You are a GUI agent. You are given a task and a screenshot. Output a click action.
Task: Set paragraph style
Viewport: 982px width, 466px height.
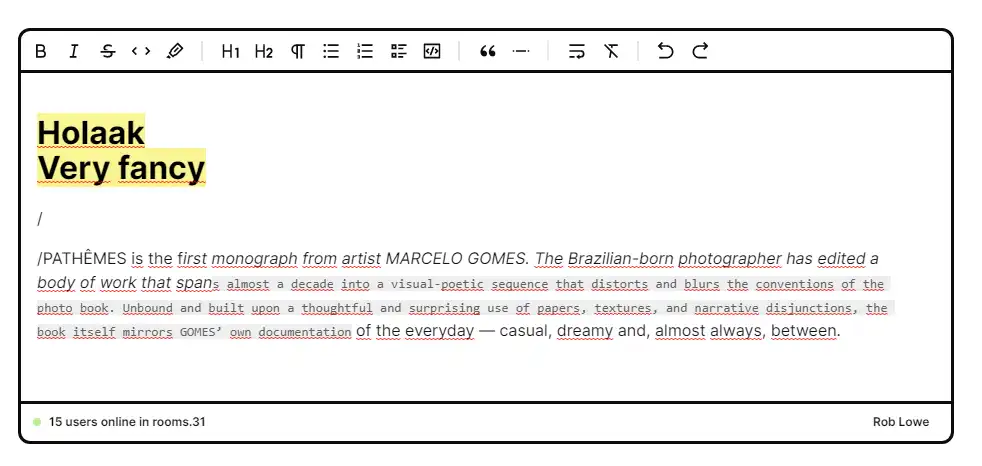(x=297, y=51)
